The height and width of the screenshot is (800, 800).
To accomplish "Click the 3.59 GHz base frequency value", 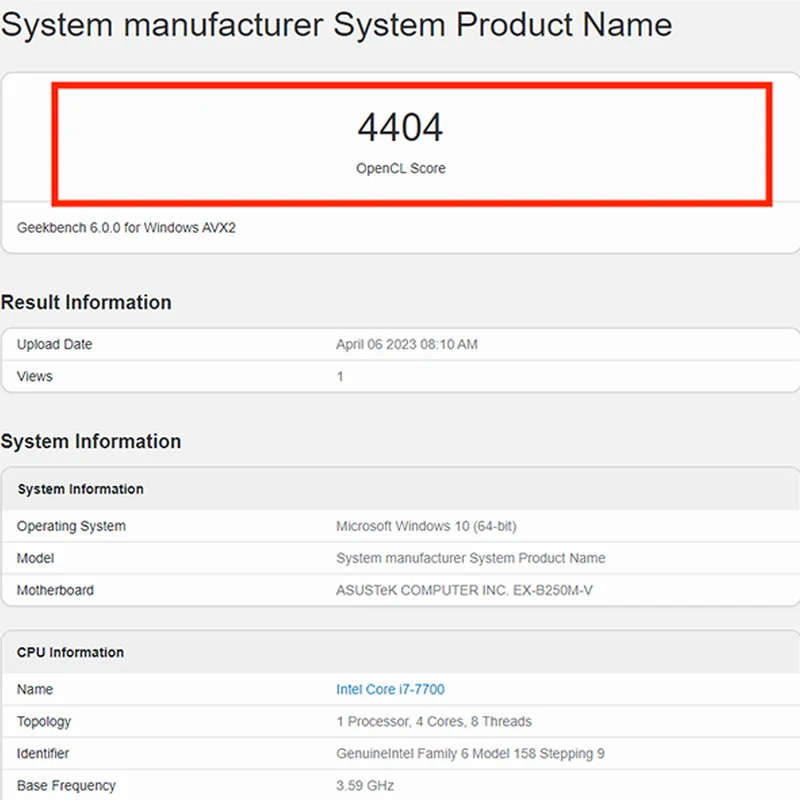I will [x=365, y=786].
